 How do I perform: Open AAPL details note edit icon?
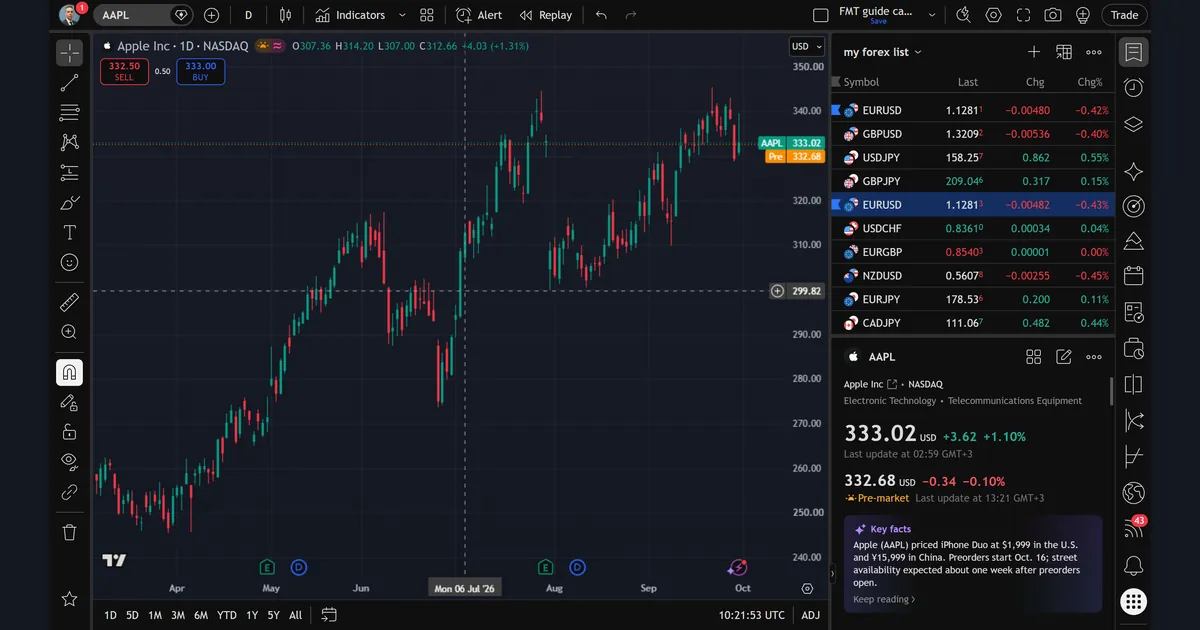pyautogui.click(x=1064, y=357)
